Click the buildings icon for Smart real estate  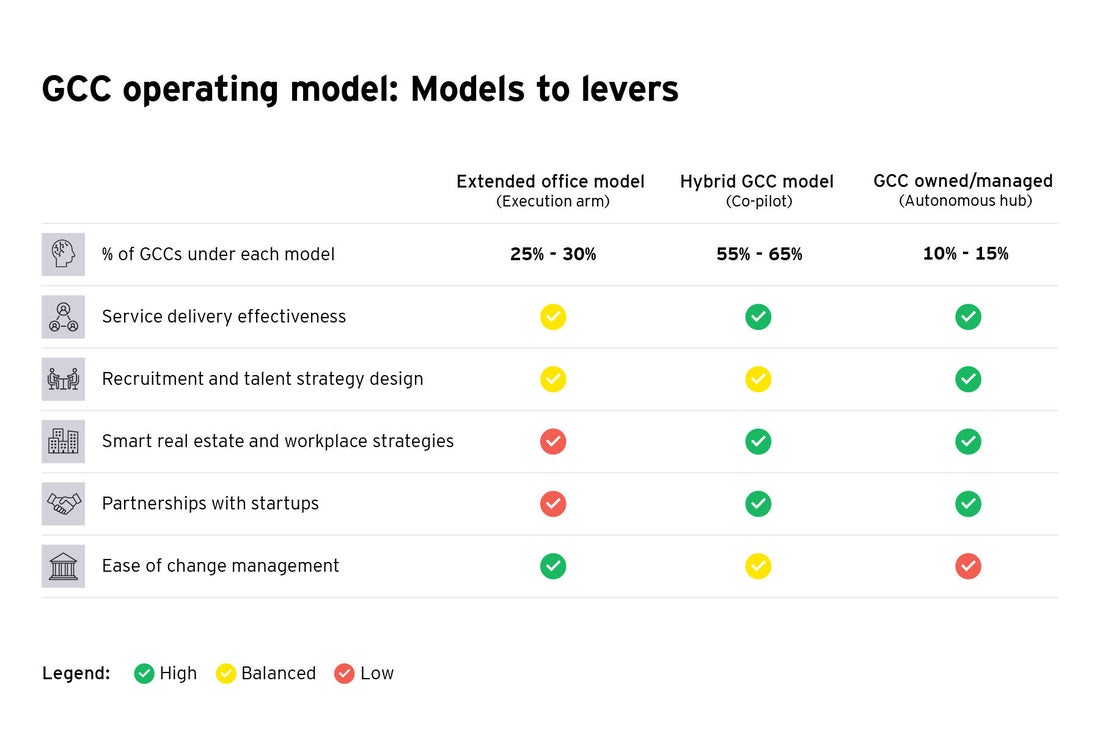(x=63, y=441)
